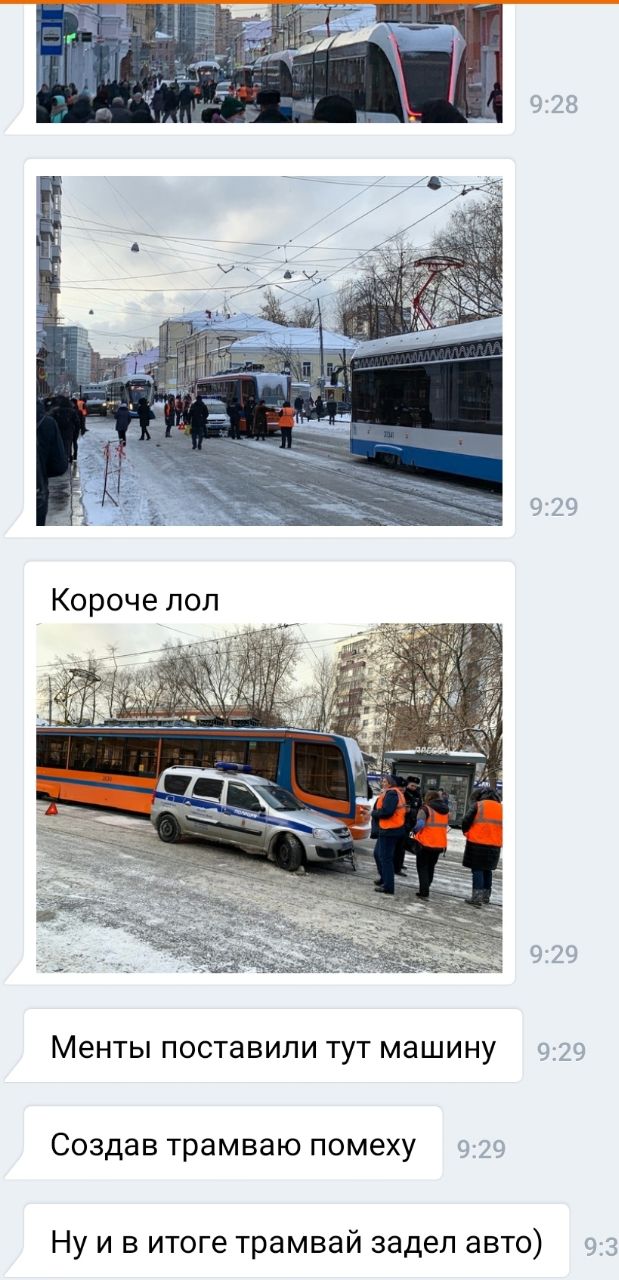
Task: Select the caption text 'Короче лол'
Action: pyautogui.click(x=134, y=600)
